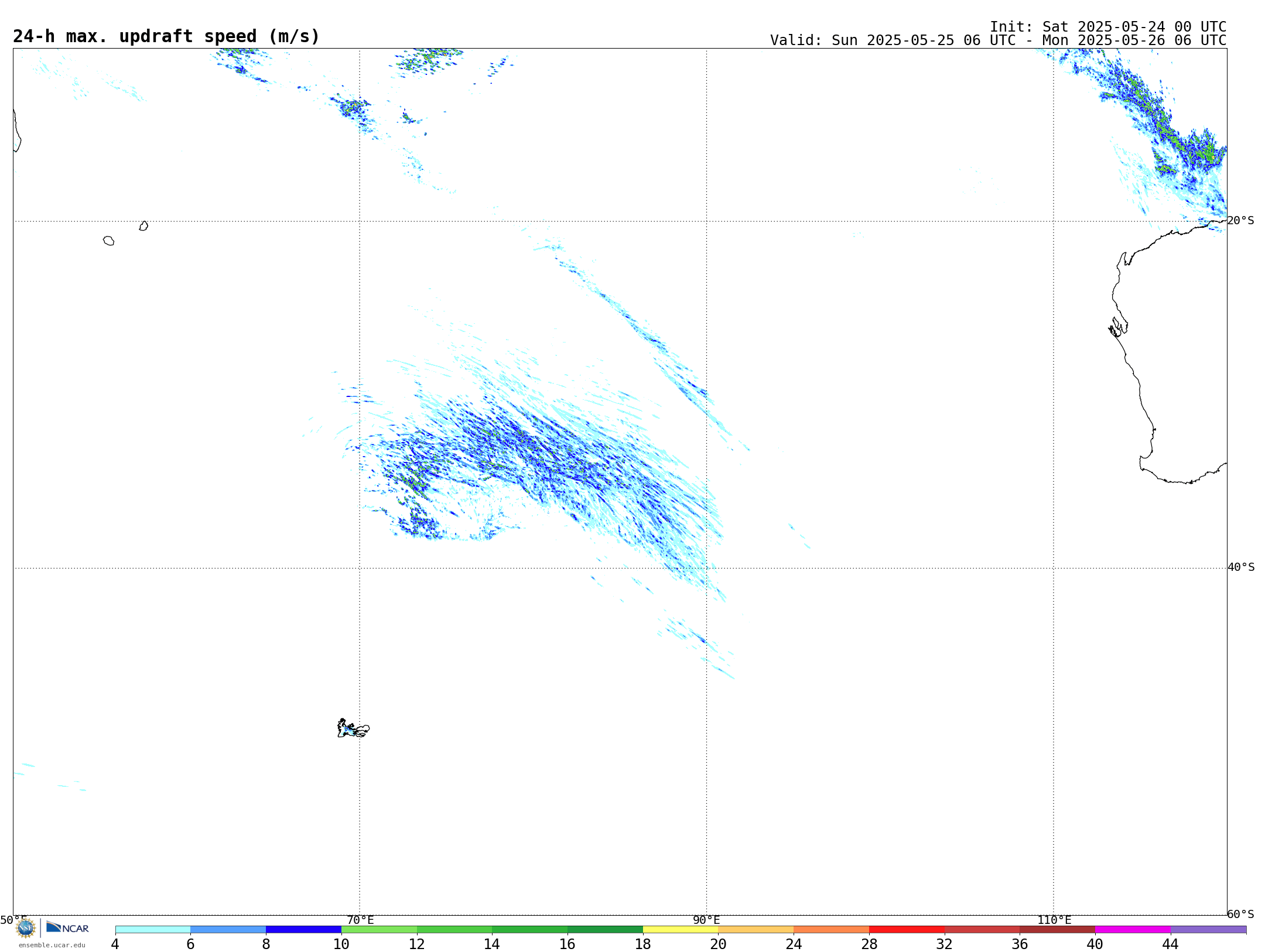
Task: Click the Kerguelen Islands outline near 70°E
Action: pyautogui.click(x=353, y=728)
